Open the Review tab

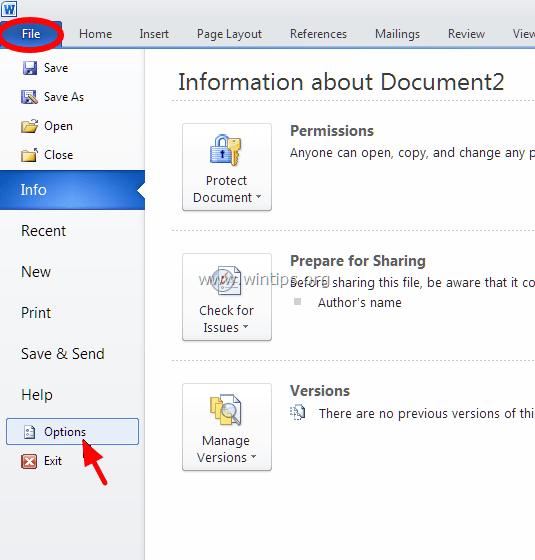coord(466,34)
